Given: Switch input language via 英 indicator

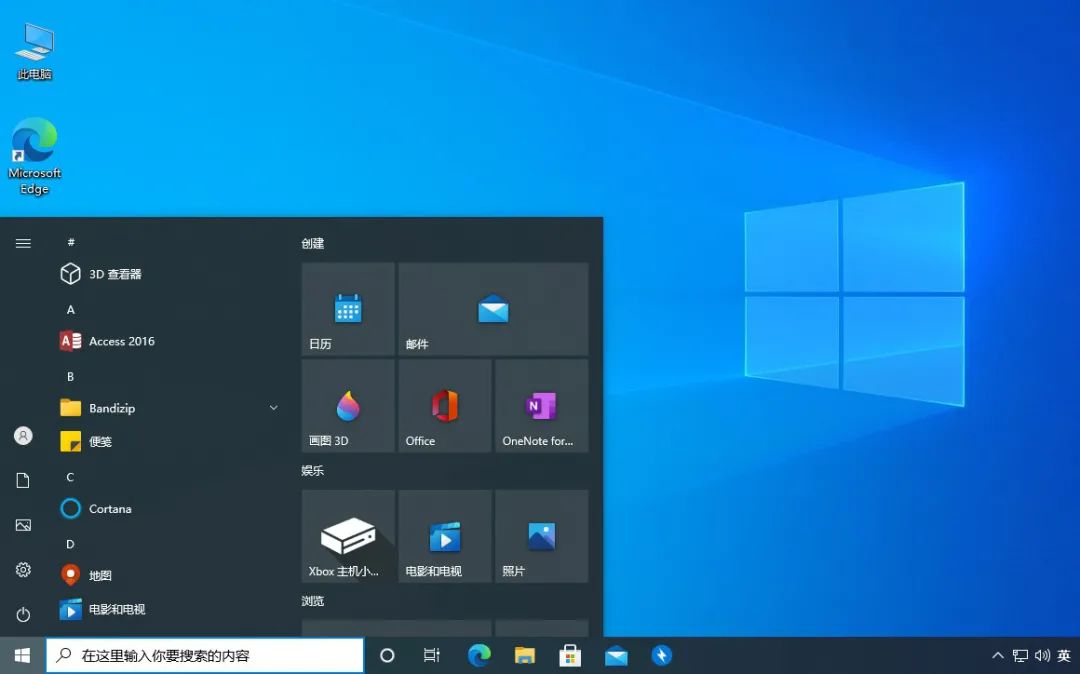Looking at the screenshot, I should [x=1064, y=655].
